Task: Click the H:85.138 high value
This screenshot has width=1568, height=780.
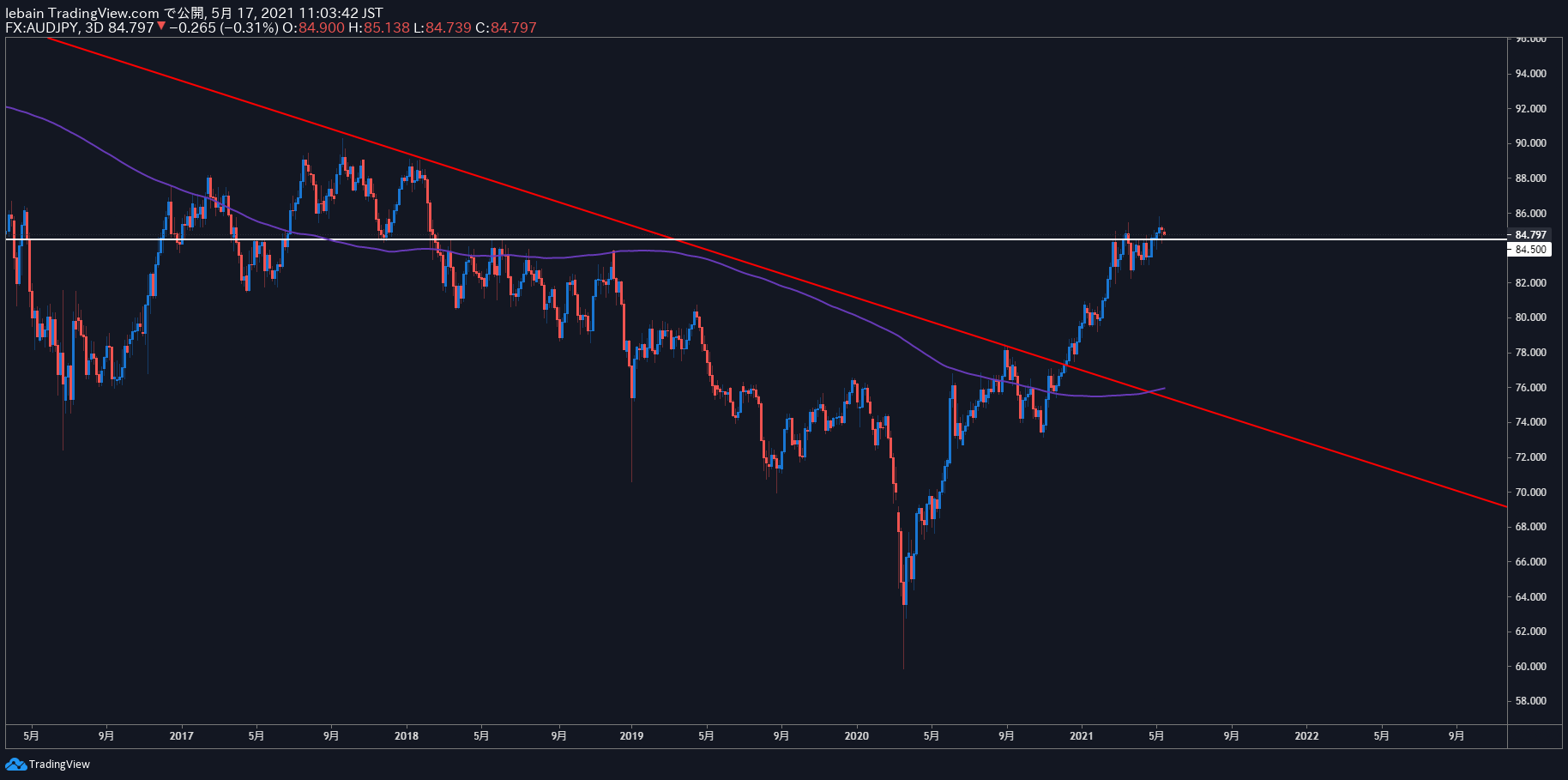Action: [x=379, y=27]
